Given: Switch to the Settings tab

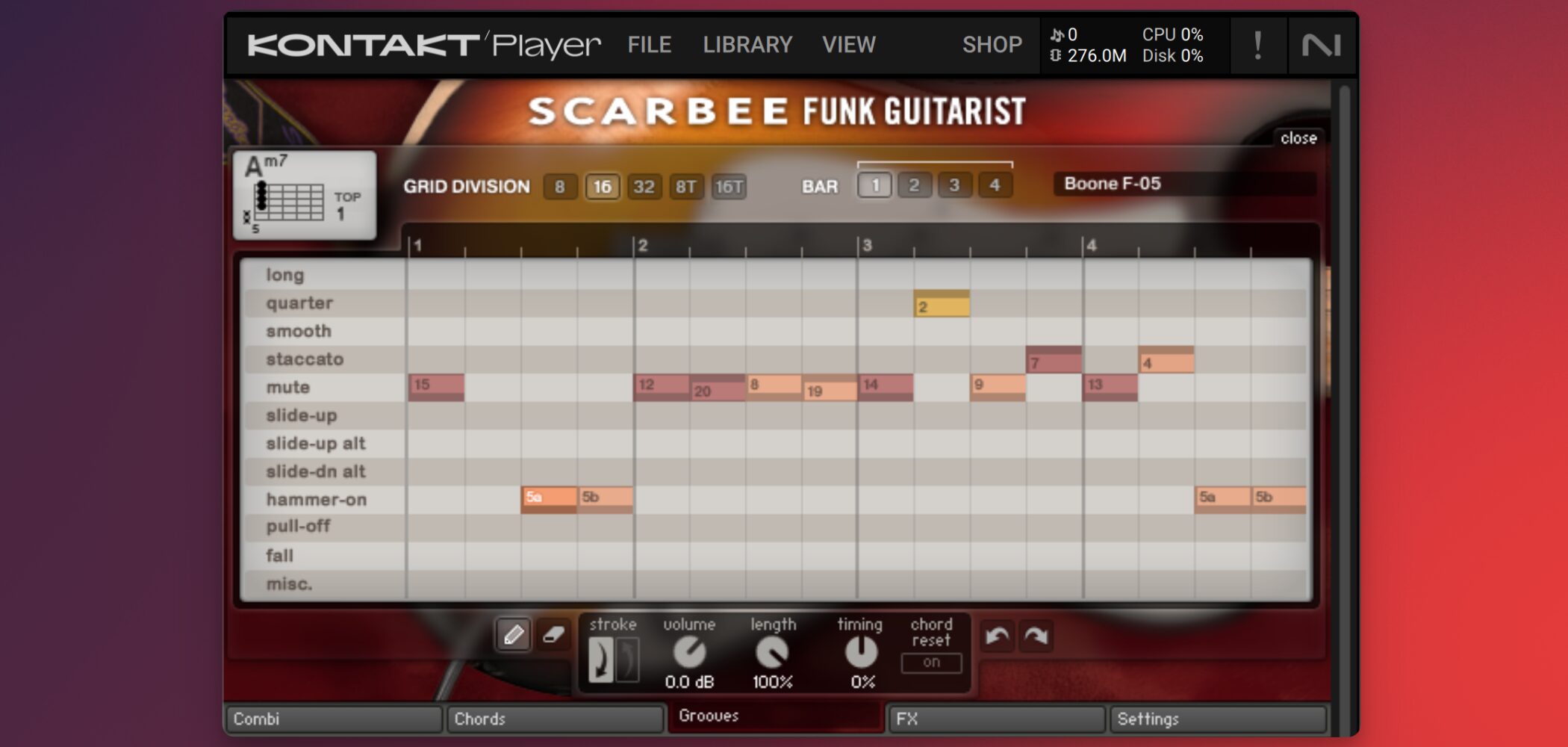Looking at the screenshot, I should pos(1218,719).
